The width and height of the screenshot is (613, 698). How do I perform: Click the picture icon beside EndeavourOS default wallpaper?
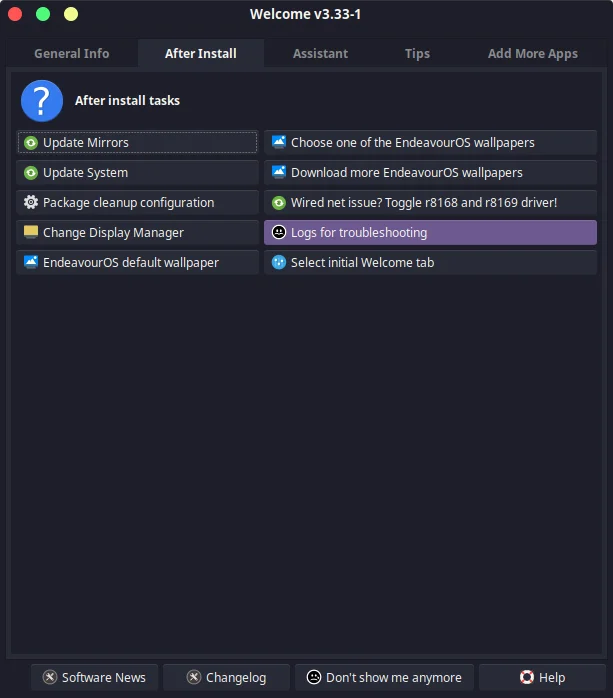(x=31, y=262)
